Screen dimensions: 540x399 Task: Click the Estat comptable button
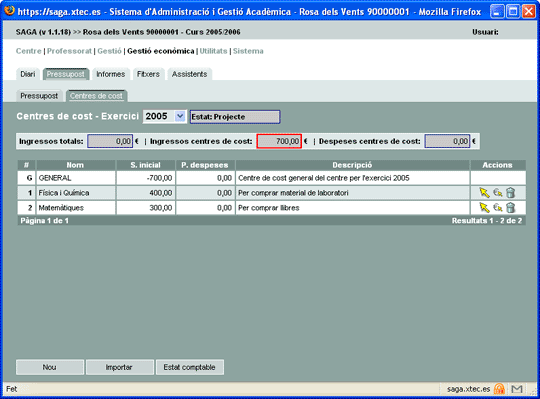click(189, 367)
